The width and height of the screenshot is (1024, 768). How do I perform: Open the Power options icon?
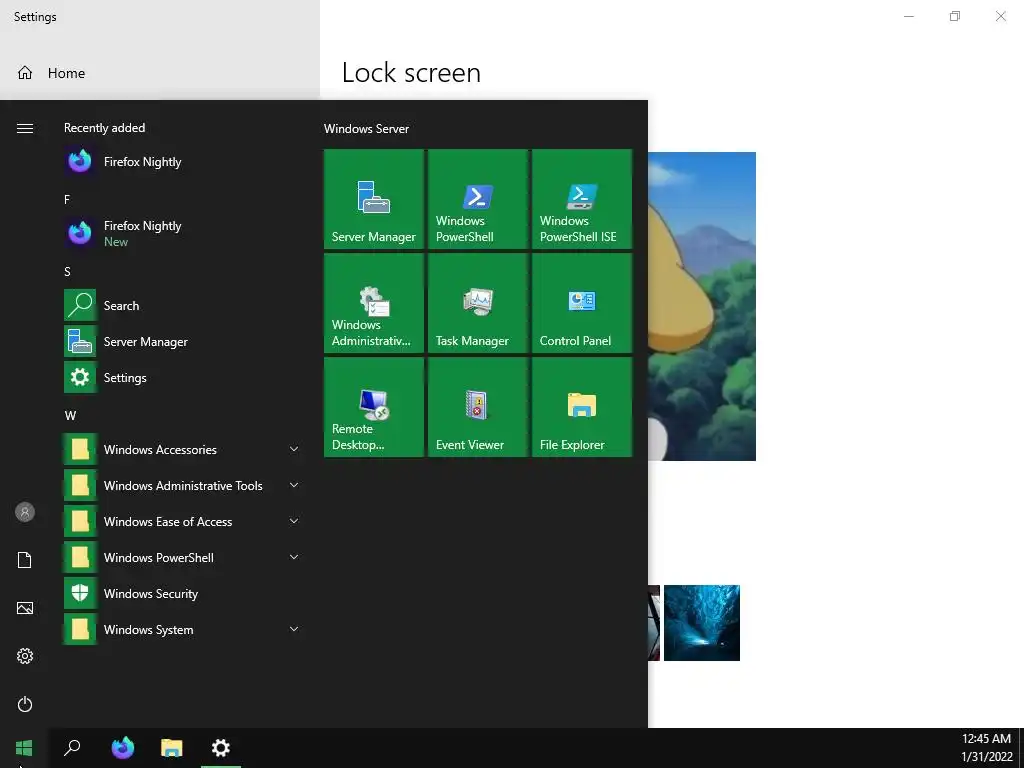(x=25, y=704)
